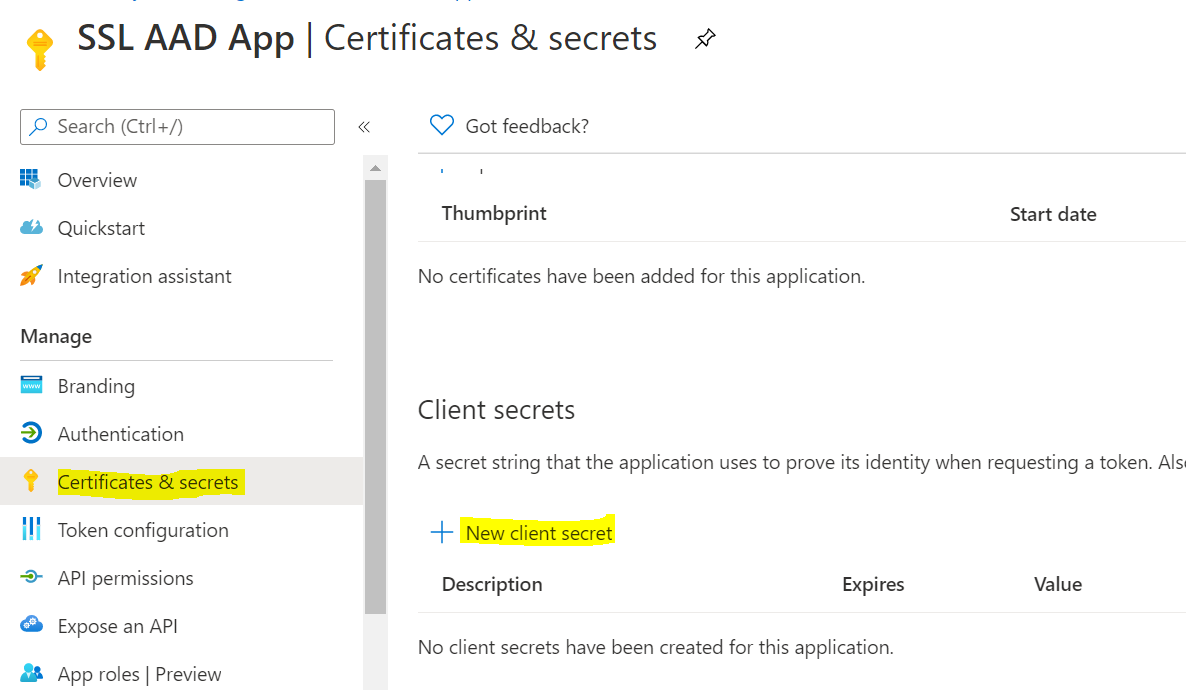This screenshot has width=1186, height=690.
Task: Click the Branding www icon
Action: pos(31,385)
